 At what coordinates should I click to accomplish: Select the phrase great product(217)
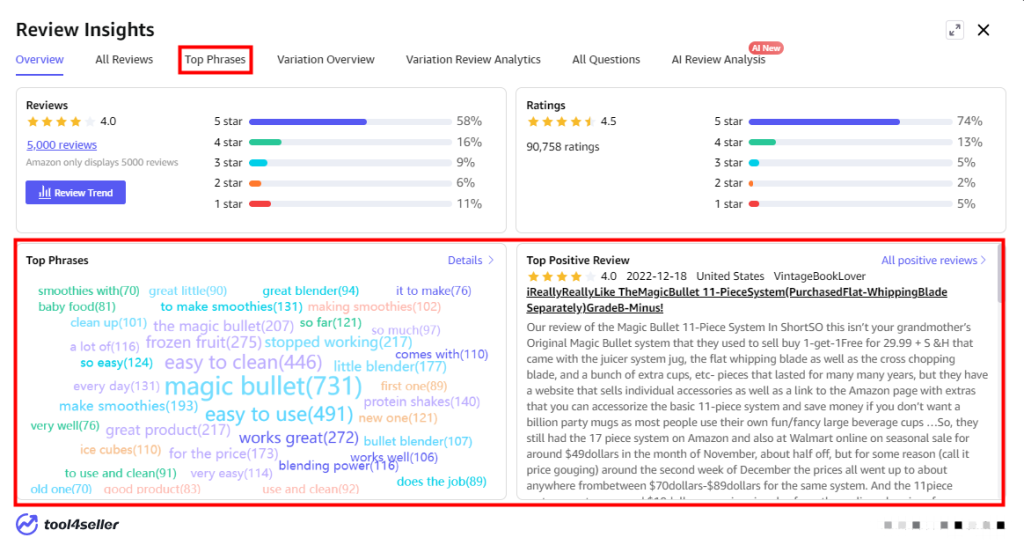[168, 430]
